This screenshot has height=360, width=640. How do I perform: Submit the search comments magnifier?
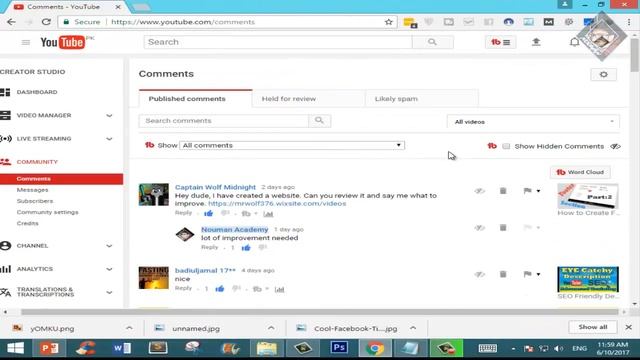tap(319, 120)
